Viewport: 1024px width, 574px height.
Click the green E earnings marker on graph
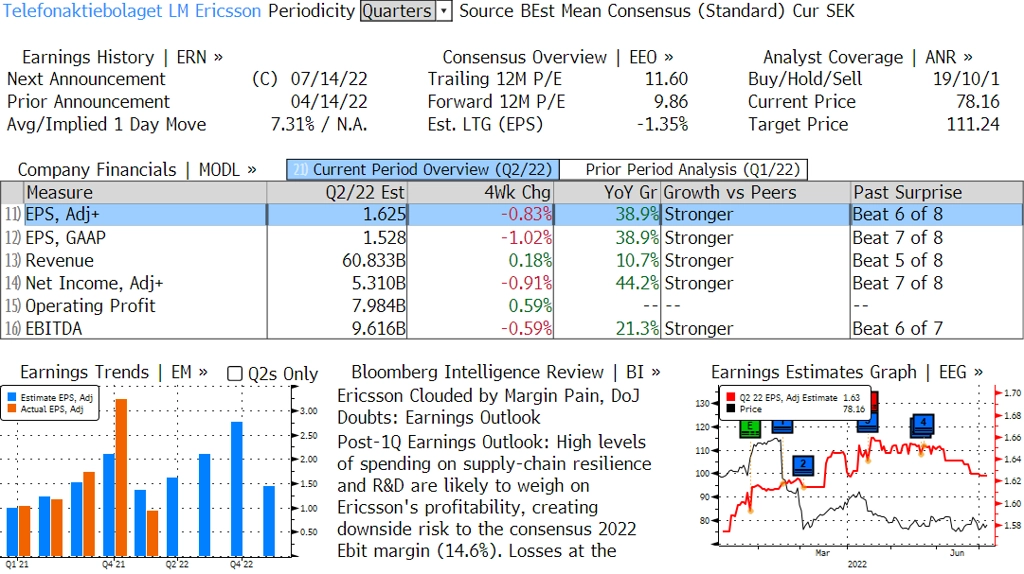click(750, 428)
